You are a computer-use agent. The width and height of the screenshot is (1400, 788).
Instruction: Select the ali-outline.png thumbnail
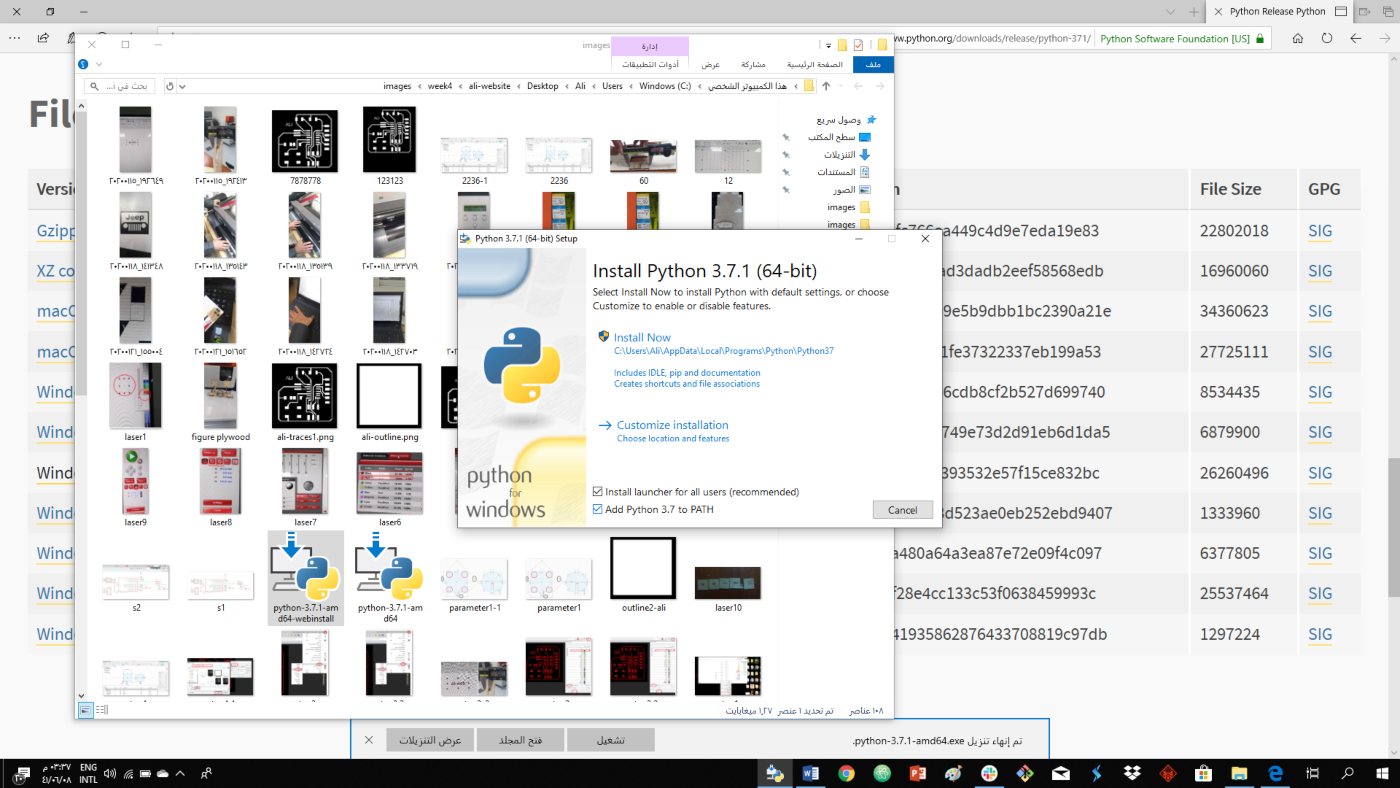[389, 402]
